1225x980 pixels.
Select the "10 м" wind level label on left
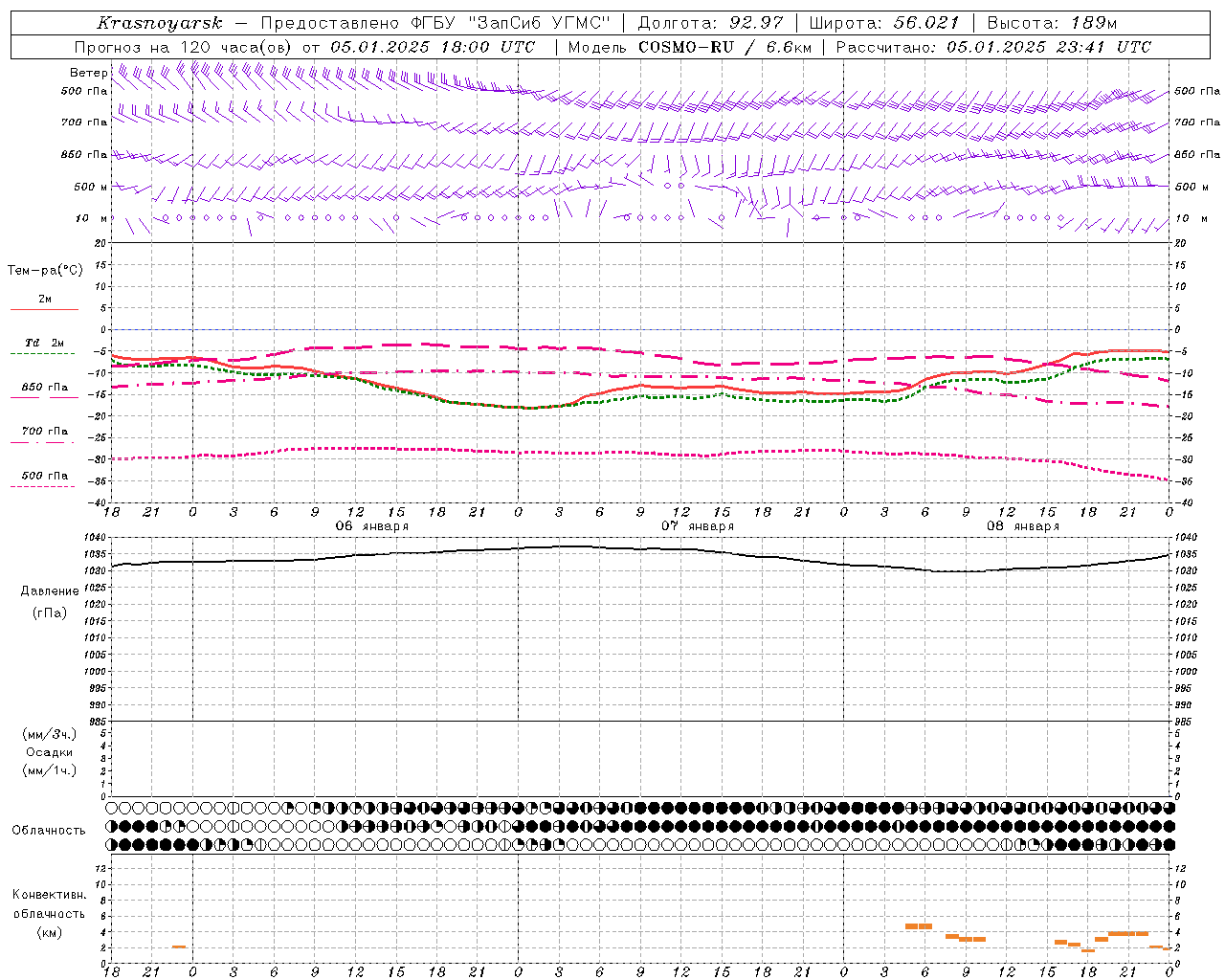(92, 218)
